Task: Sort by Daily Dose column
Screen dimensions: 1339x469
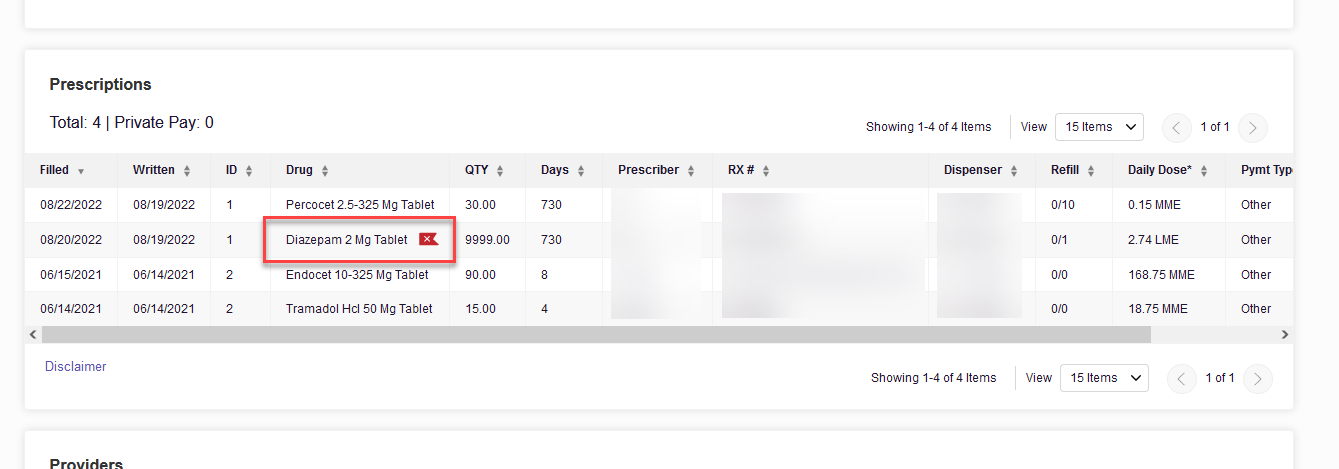Action: (x=1204, y=171)
